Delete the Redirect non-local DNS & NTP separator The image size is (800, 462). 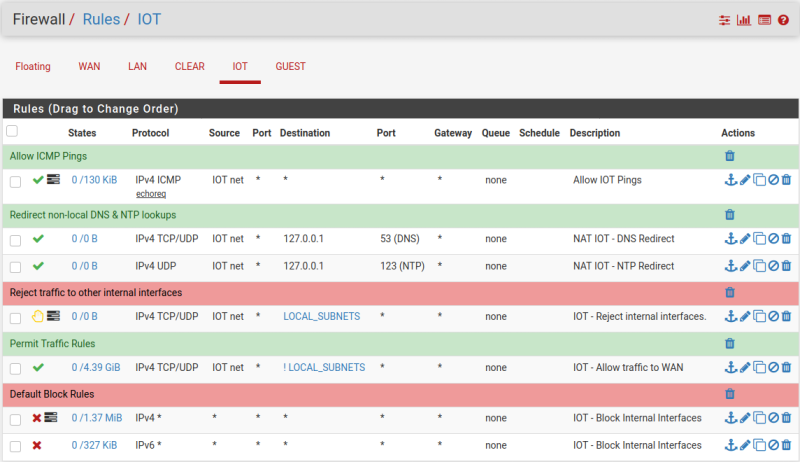pos(730,215)
